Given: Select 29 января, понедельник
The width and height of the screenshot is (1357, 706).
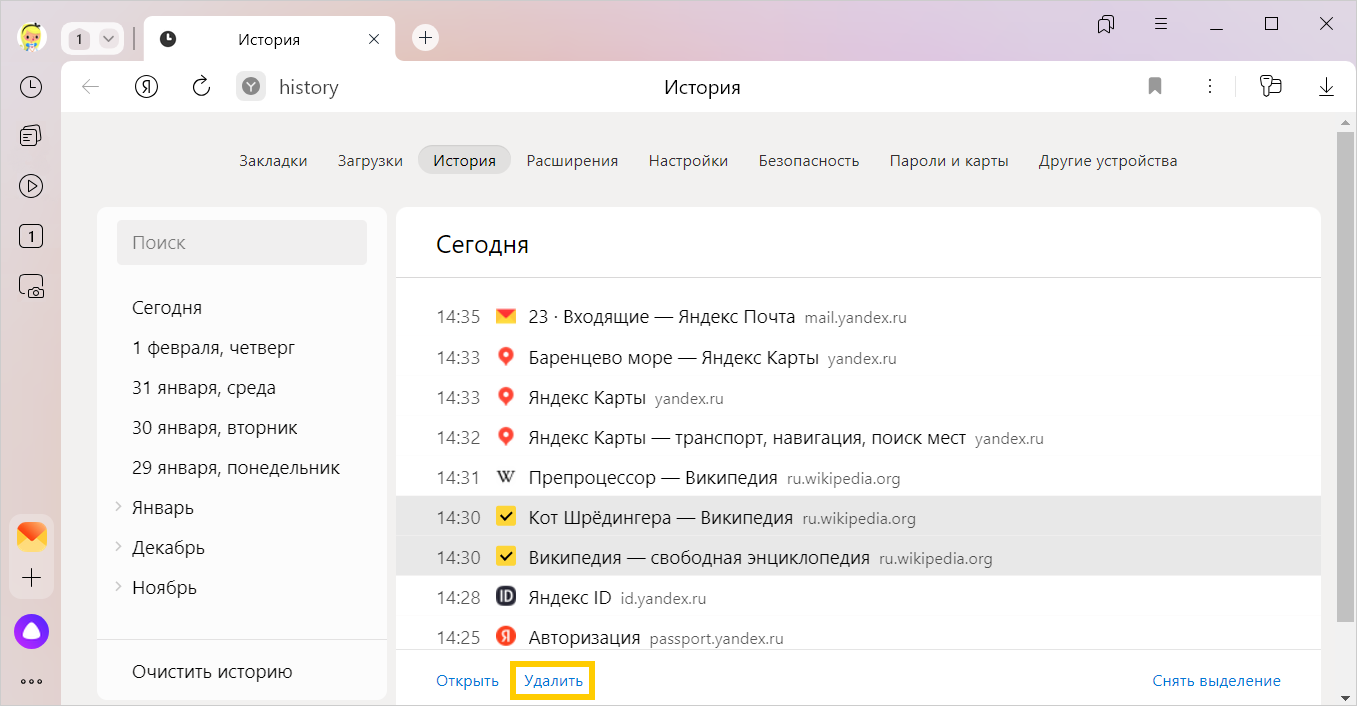Looking at the screenshot, I should (236, 467).
